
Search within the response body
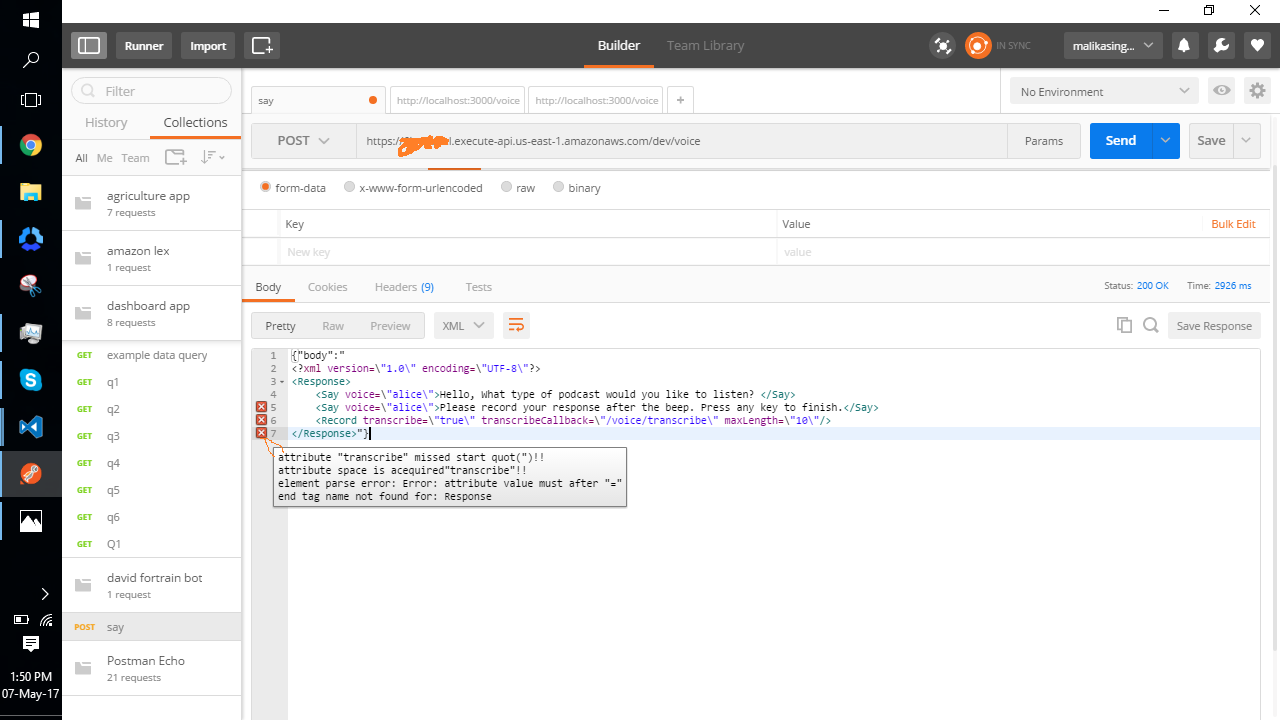1151,325
